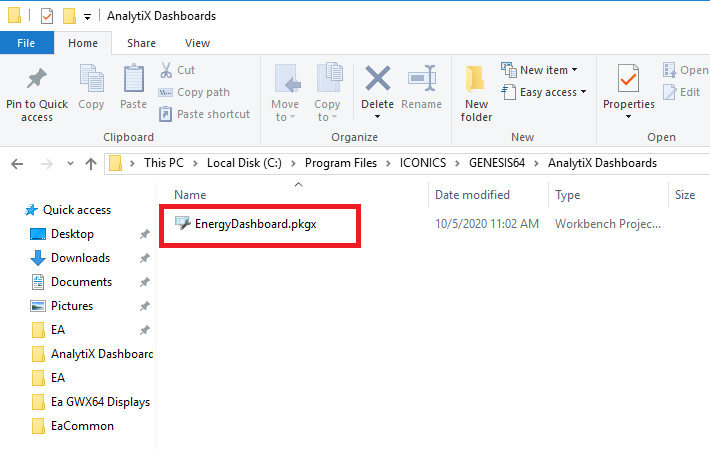Rename the selected item
710x449 pixels.
click(x=422, y=87)
